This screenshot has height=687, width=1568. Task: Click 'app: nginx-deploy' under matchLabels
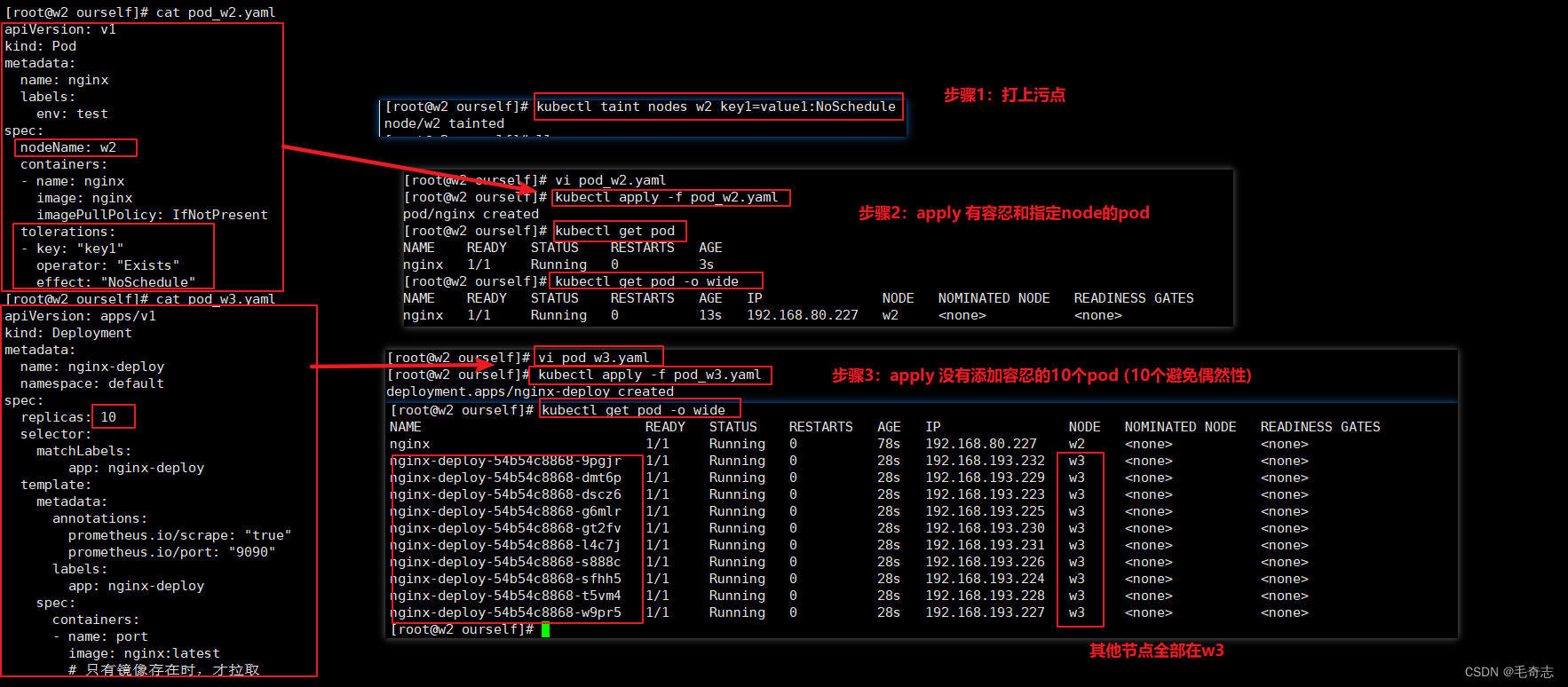coord(136,468)
